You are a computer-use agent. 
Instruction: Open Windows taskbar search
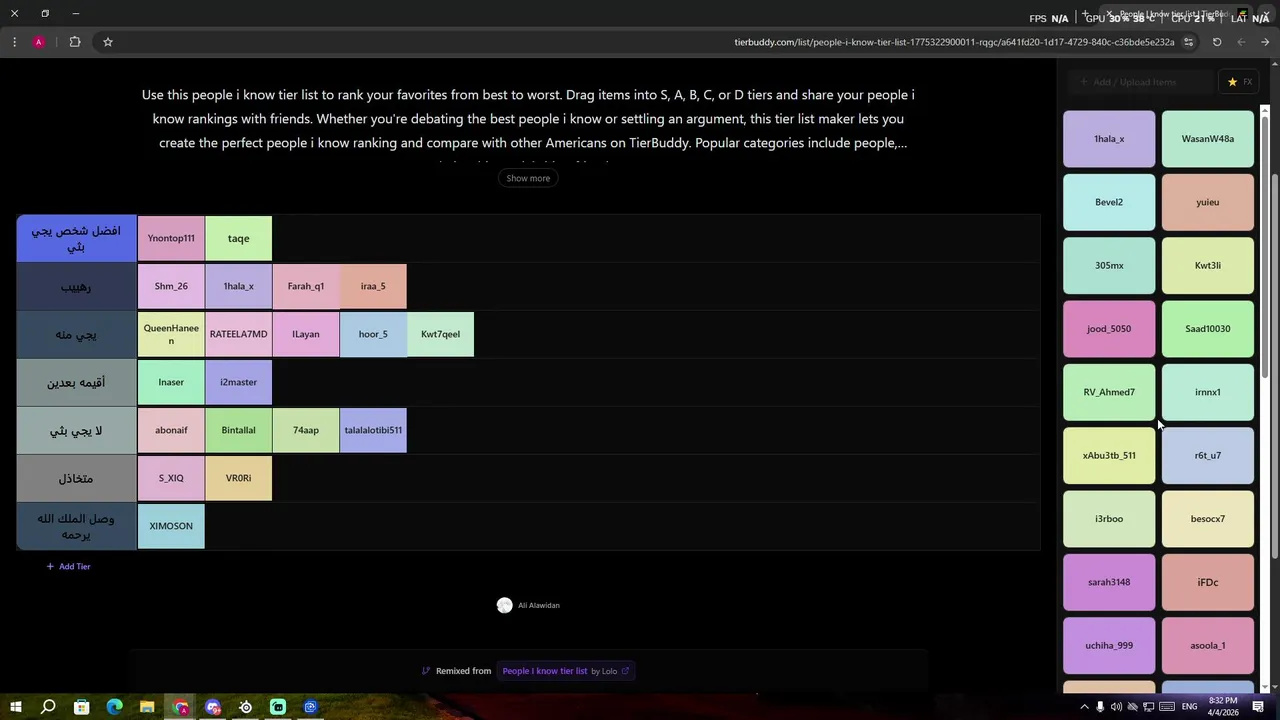coord(48,707)
